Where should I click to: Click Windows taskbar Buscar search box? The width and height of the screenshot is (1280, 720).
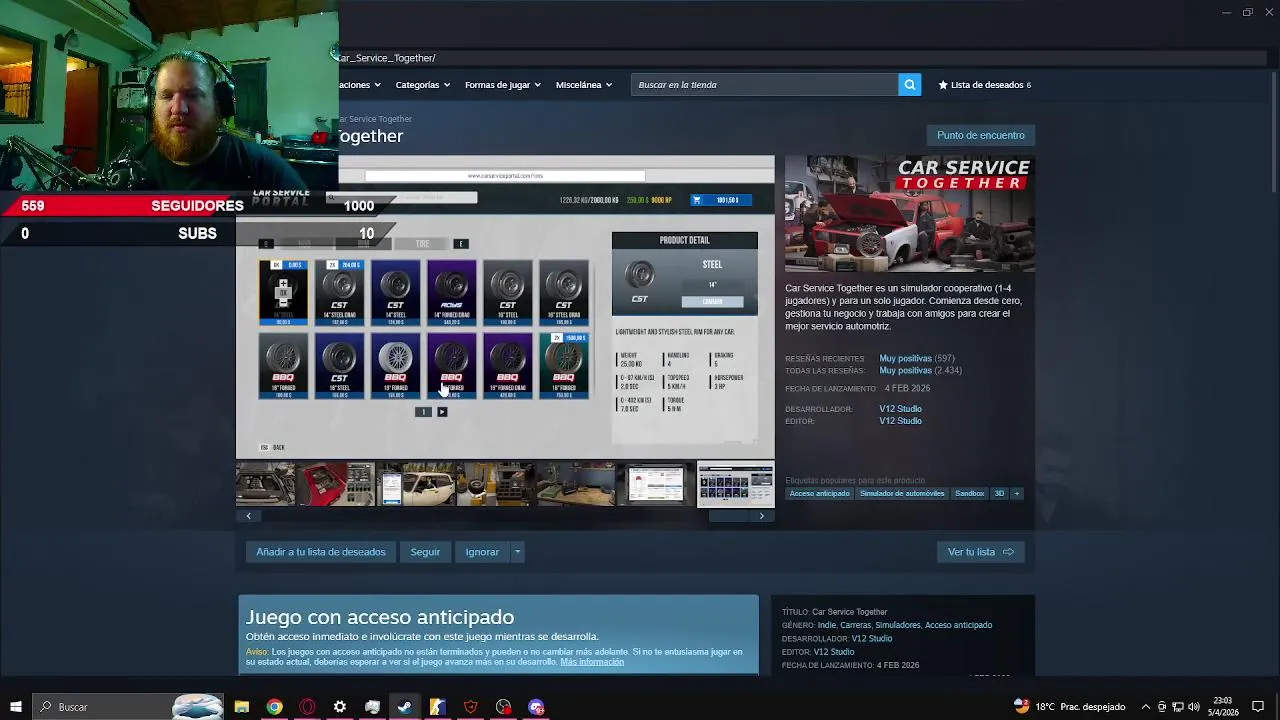(x=127, y=707)
